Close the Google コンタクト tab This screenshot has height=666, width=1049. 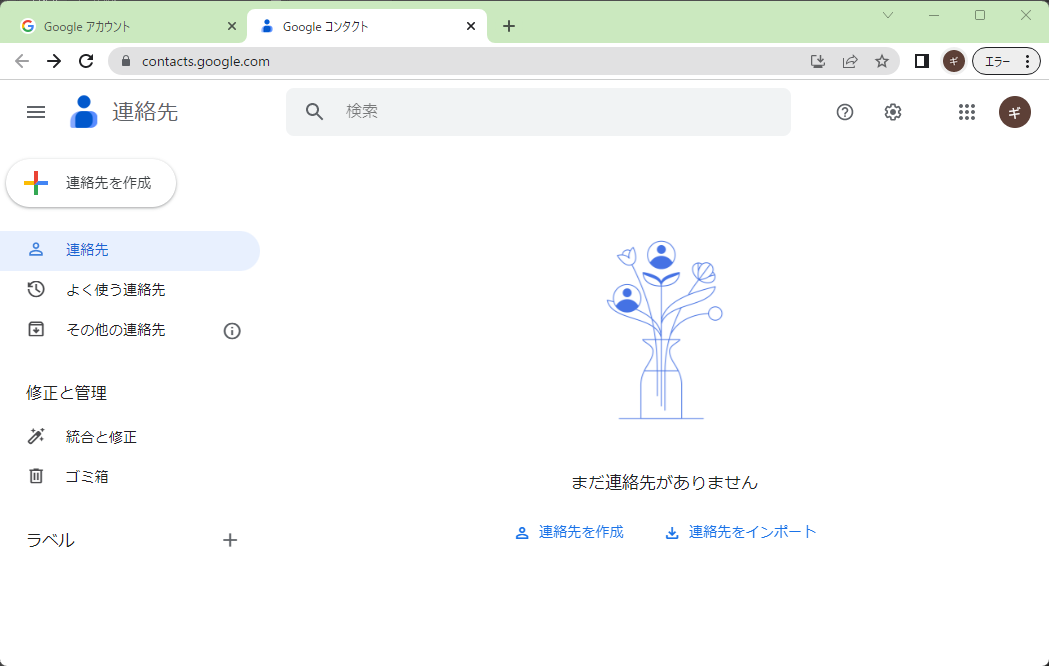pyautogui.click(x=471, y=26)
